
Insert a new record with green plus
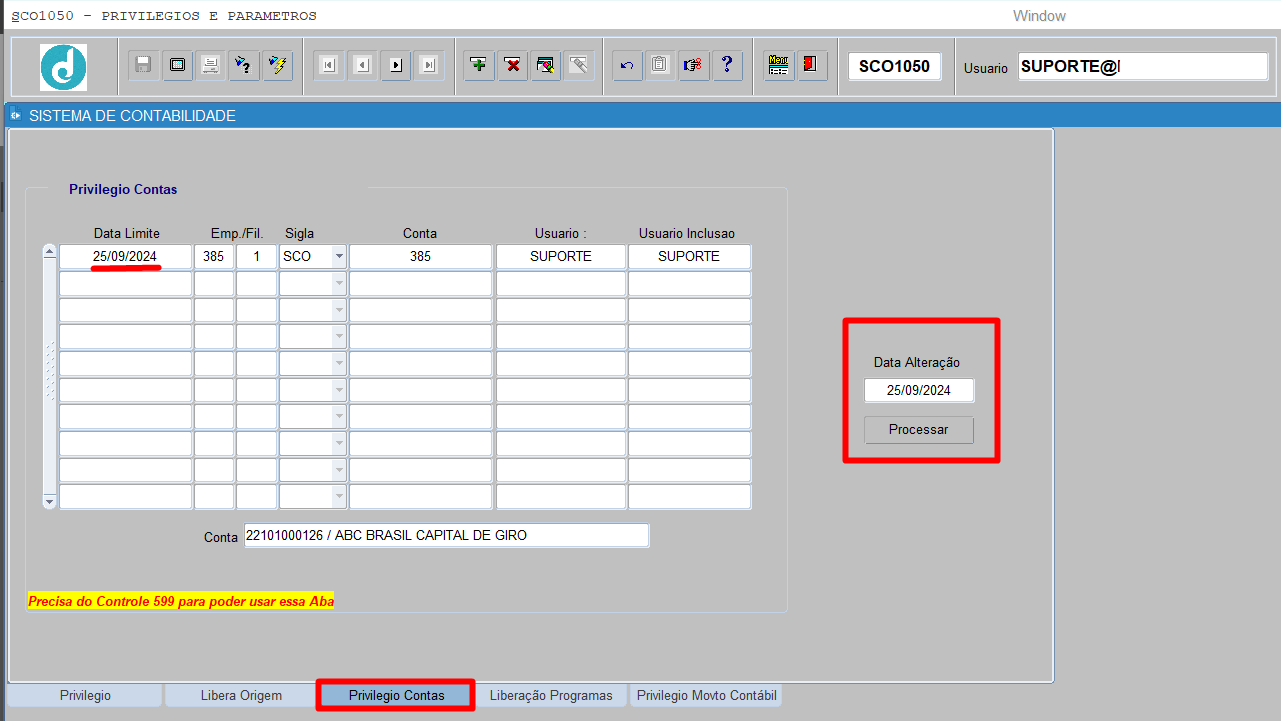(480, 65)
